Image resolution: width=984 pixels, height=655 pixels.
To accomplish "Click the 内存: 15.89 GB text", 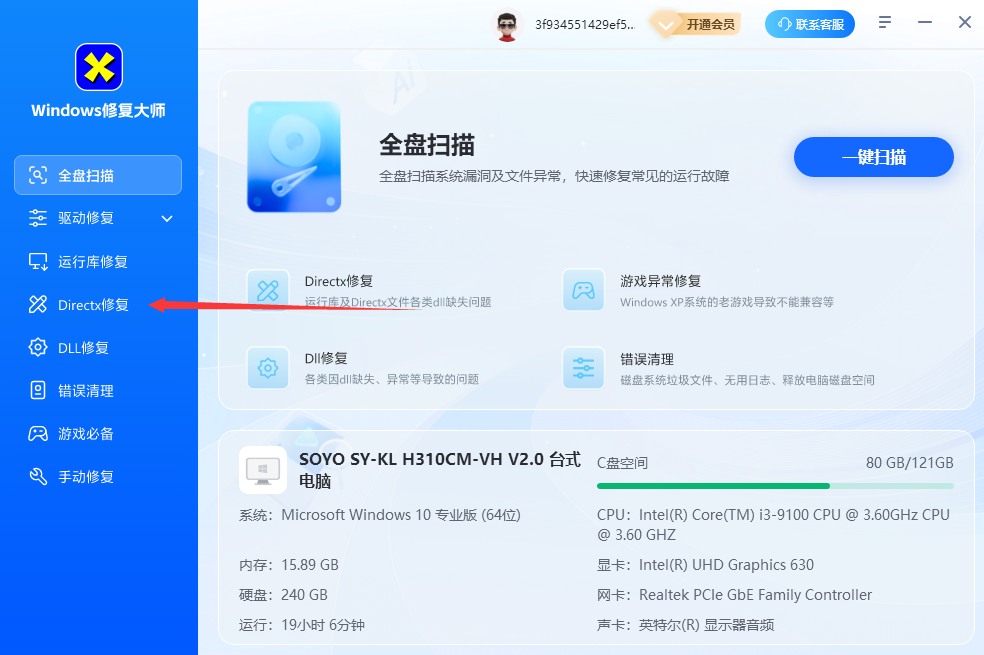I will point(289,565).
